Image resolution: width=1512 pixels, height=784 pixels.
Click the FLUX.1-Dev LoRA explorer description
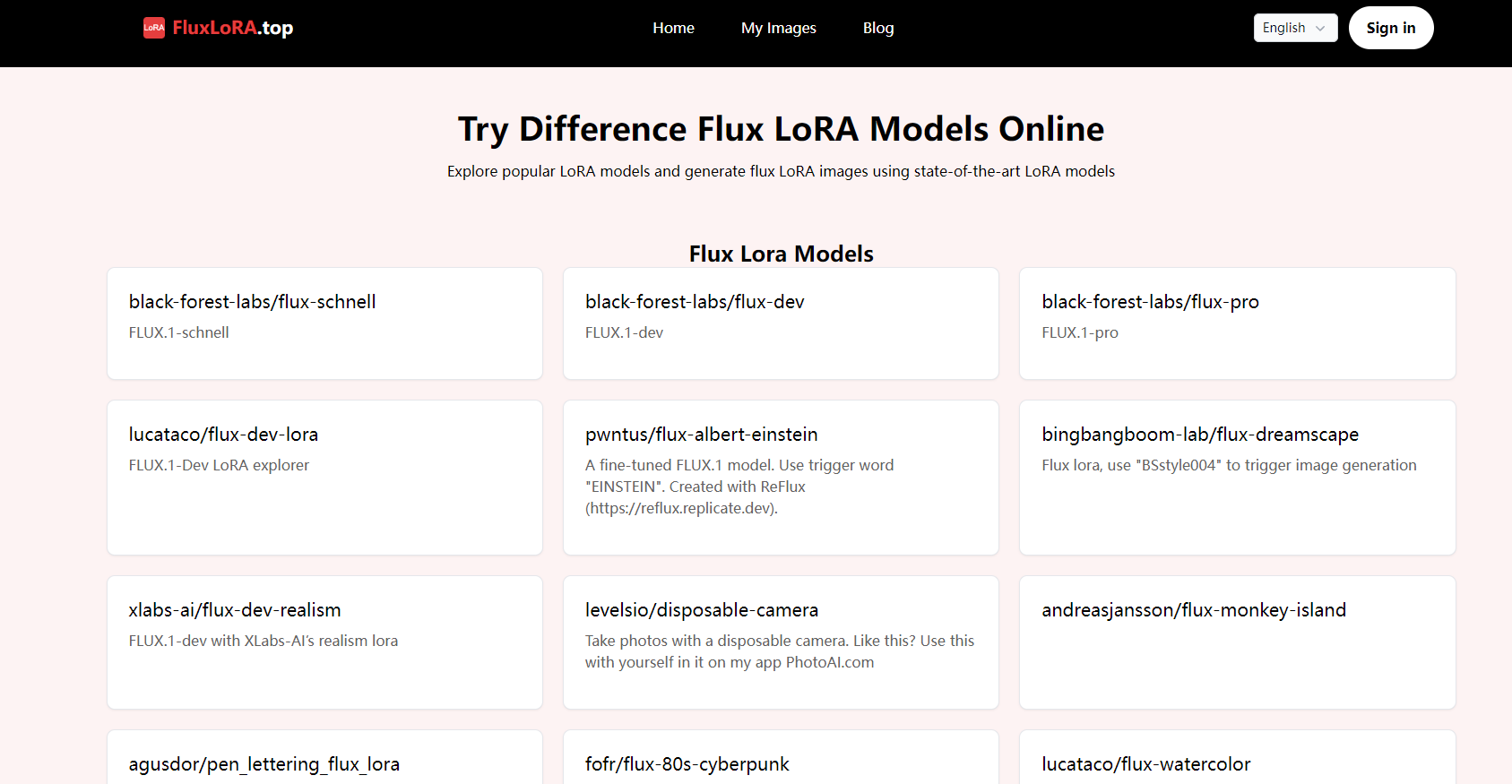(x=219, y=465)
